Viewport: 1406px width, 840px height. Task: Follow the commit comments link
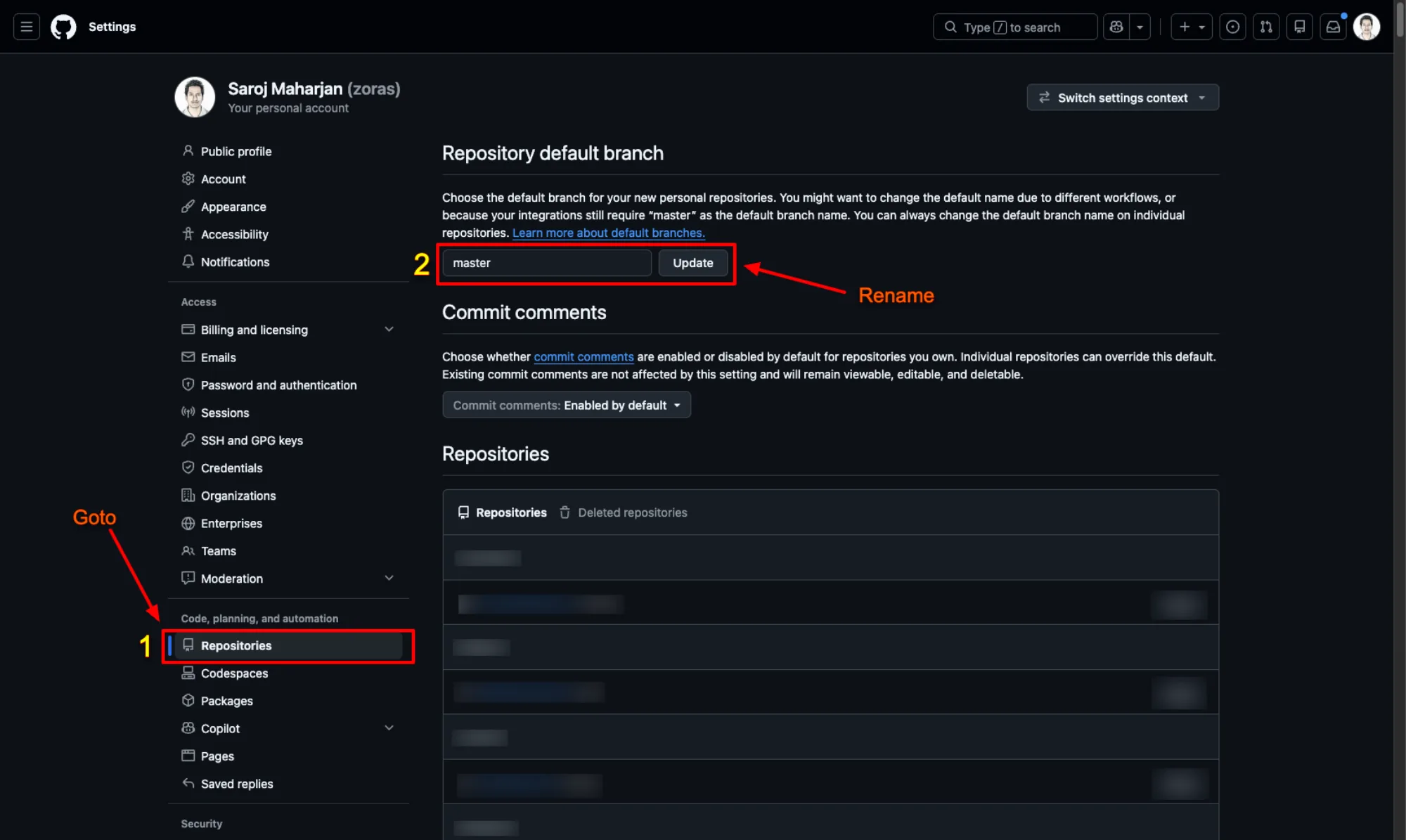pos(583,356)
